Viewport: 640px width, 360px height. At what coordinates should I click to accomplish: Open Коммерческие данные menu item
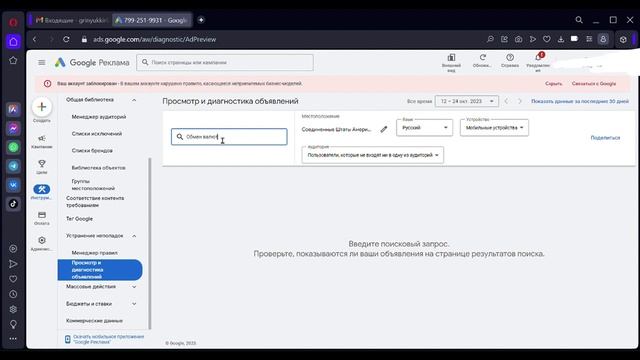coord(94,321)
